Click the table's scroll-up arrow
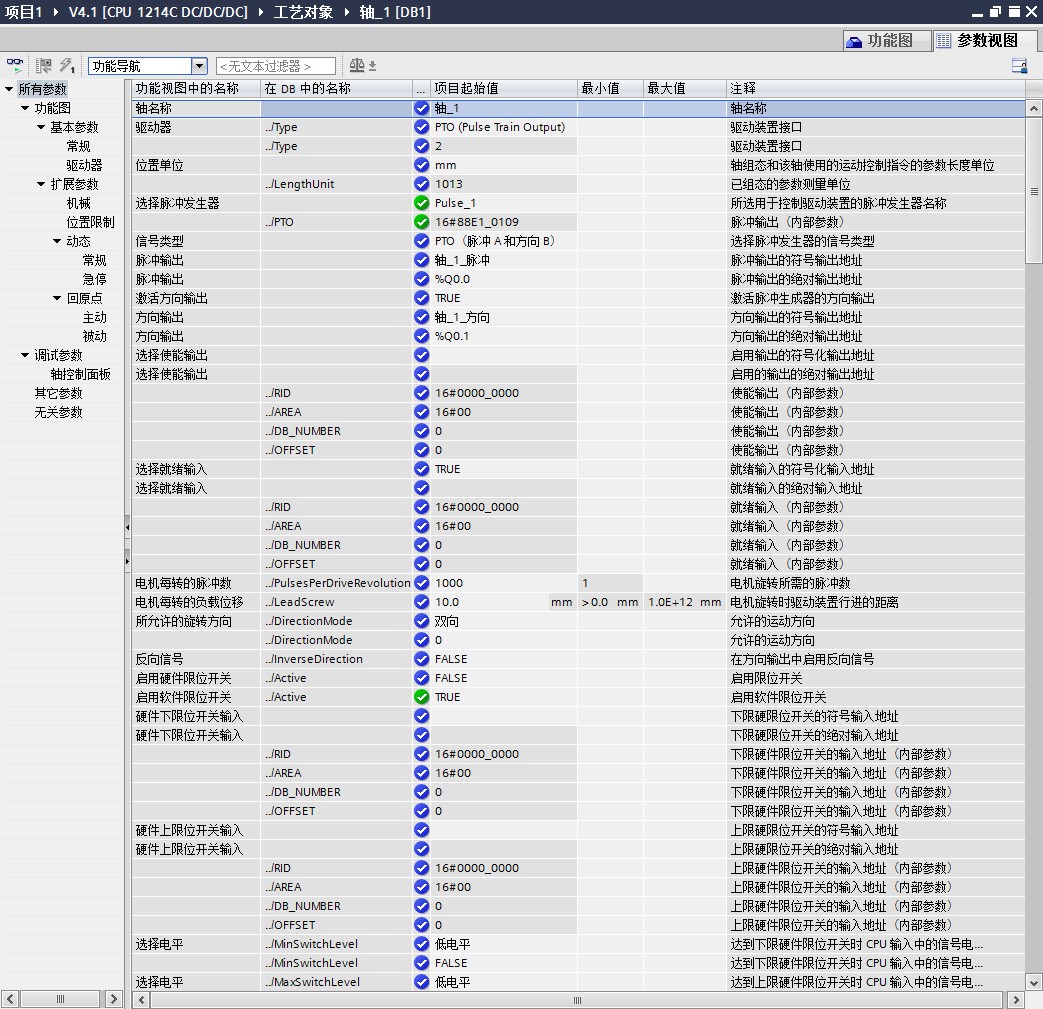1043x1009 pixels. (x=1034, y=108)
